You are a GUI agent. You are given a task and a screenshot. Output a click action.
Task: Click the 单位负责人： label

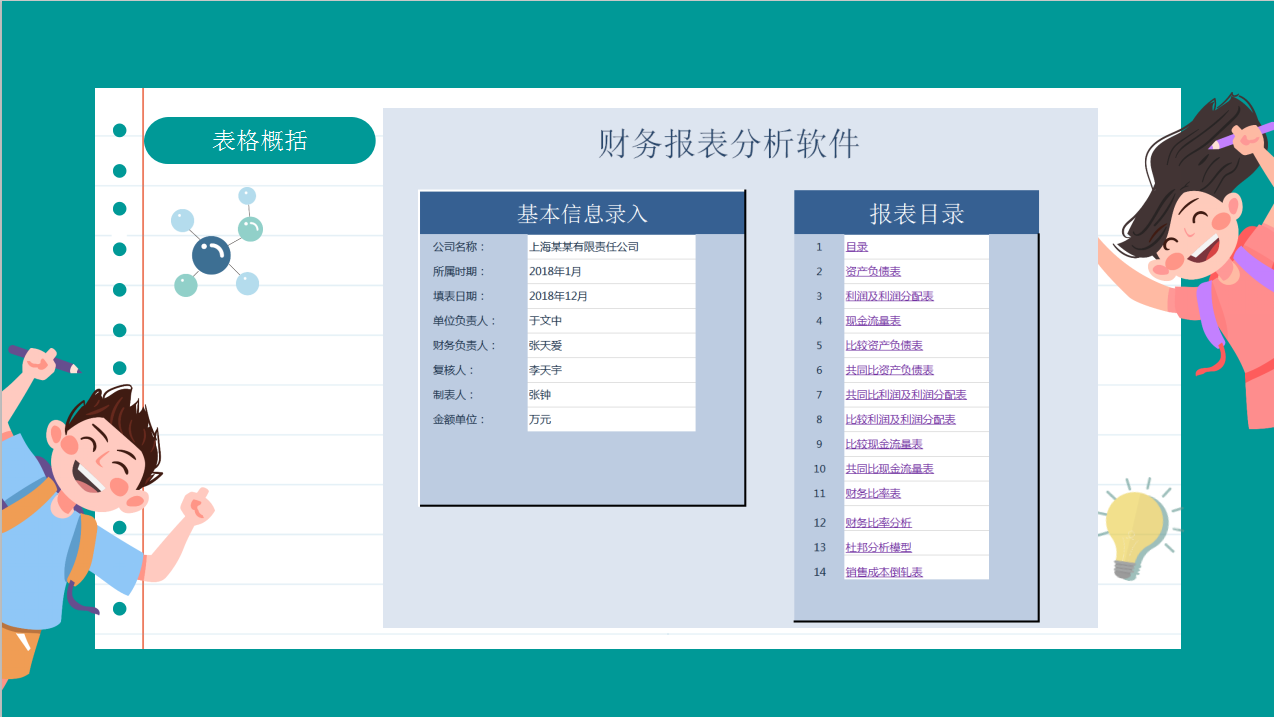click(464, 321)
